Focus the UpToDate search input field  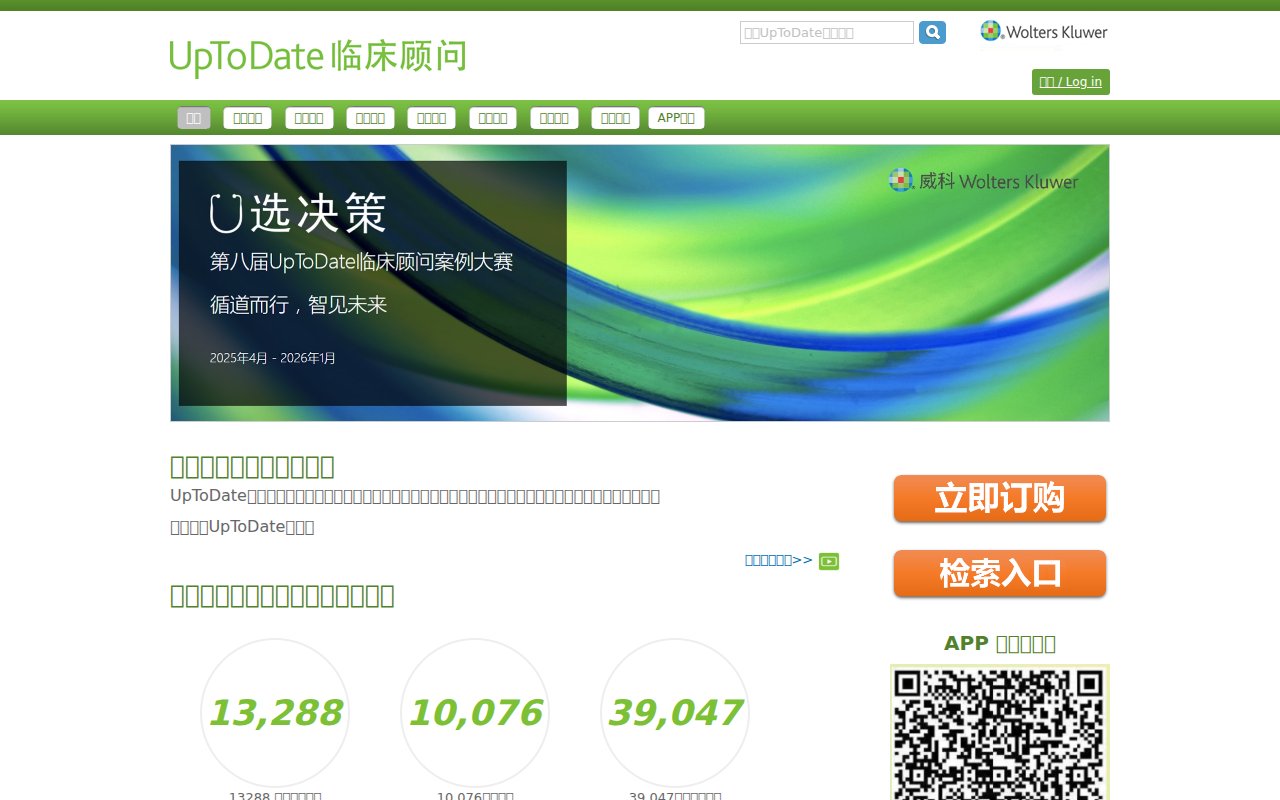coord(827,33)
